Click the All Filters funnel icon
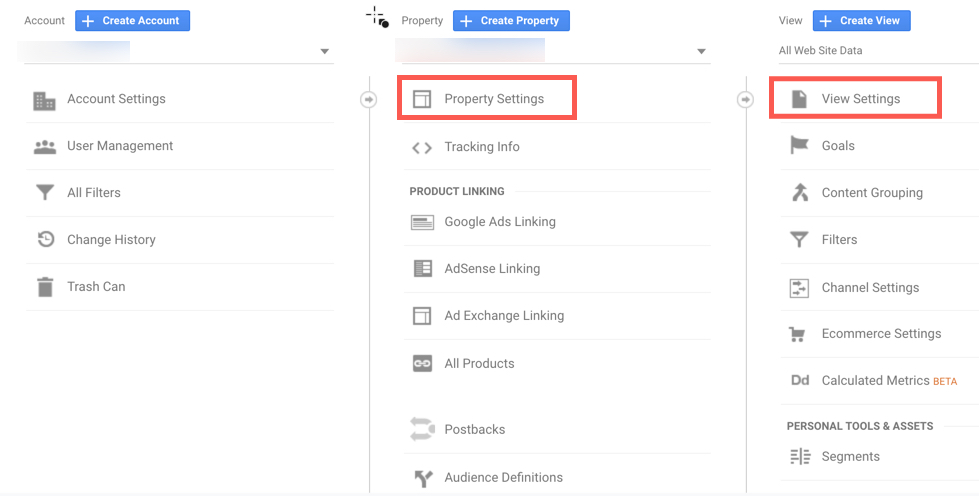The image size is (979, 496). tap(44, 193)
